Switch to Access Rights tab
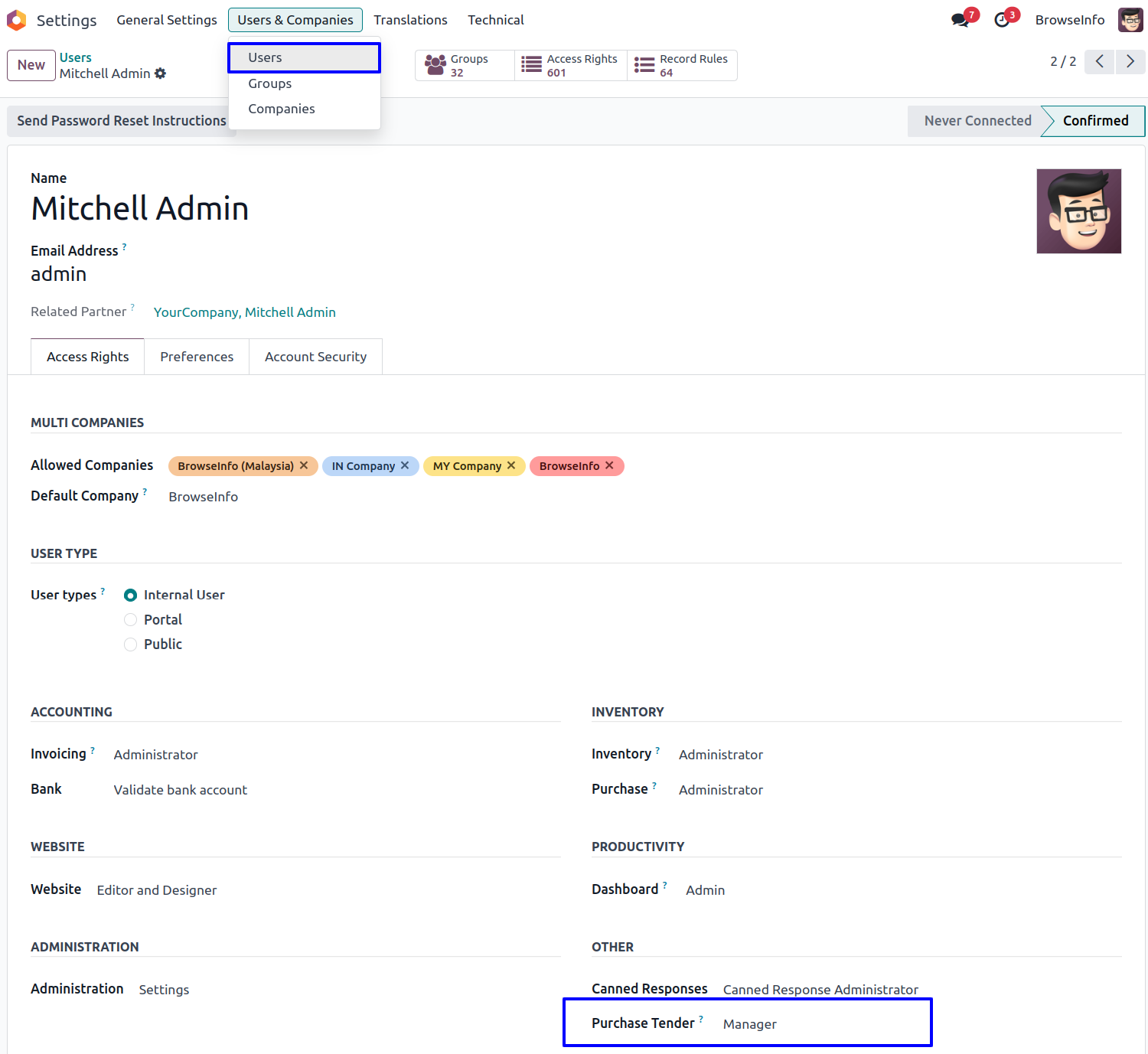1148x1054 pixels. 88,357
